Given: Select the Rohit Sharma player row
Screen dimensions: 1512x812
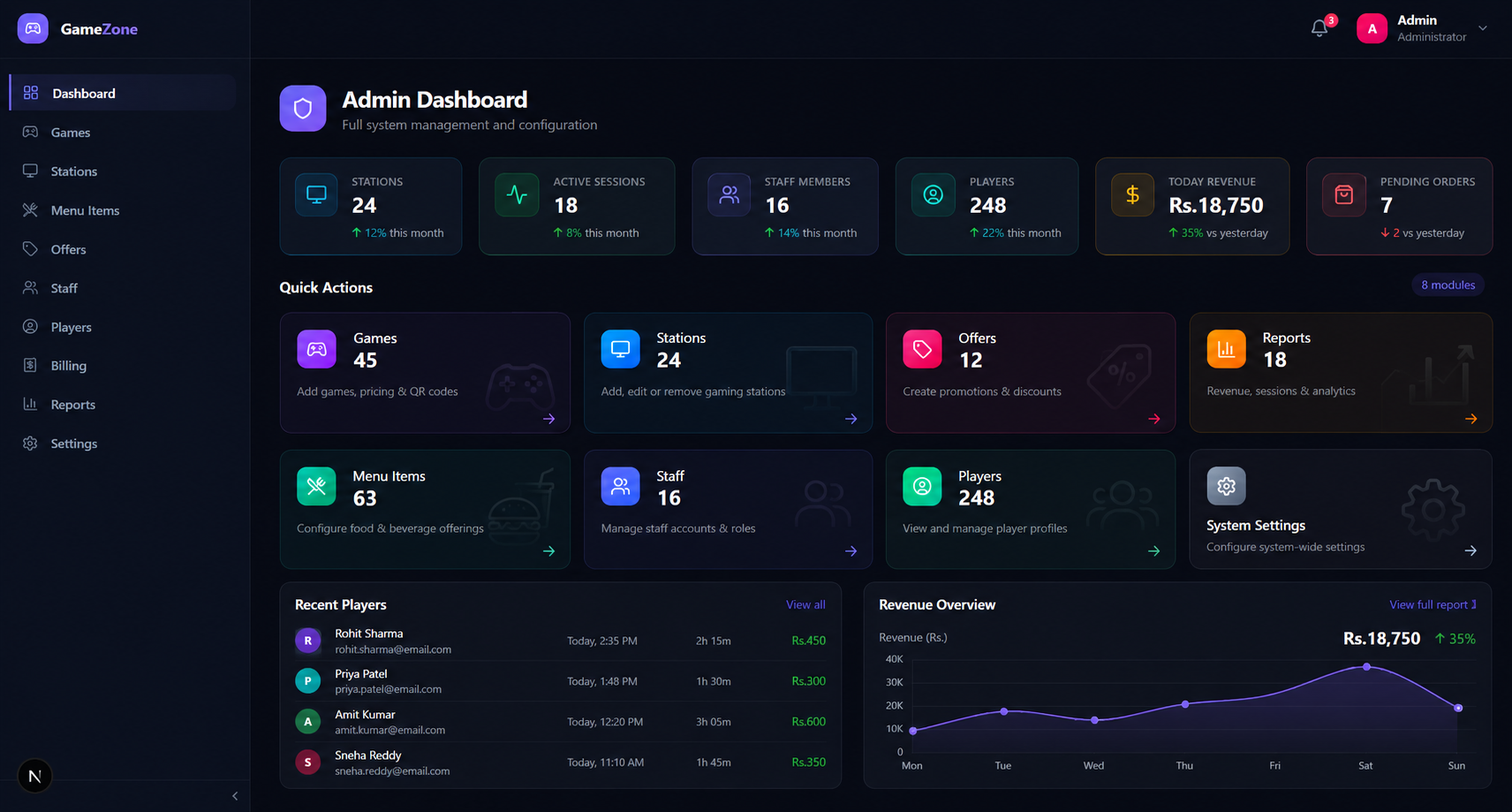Looking at the screenshot, I should coord(560,641).
